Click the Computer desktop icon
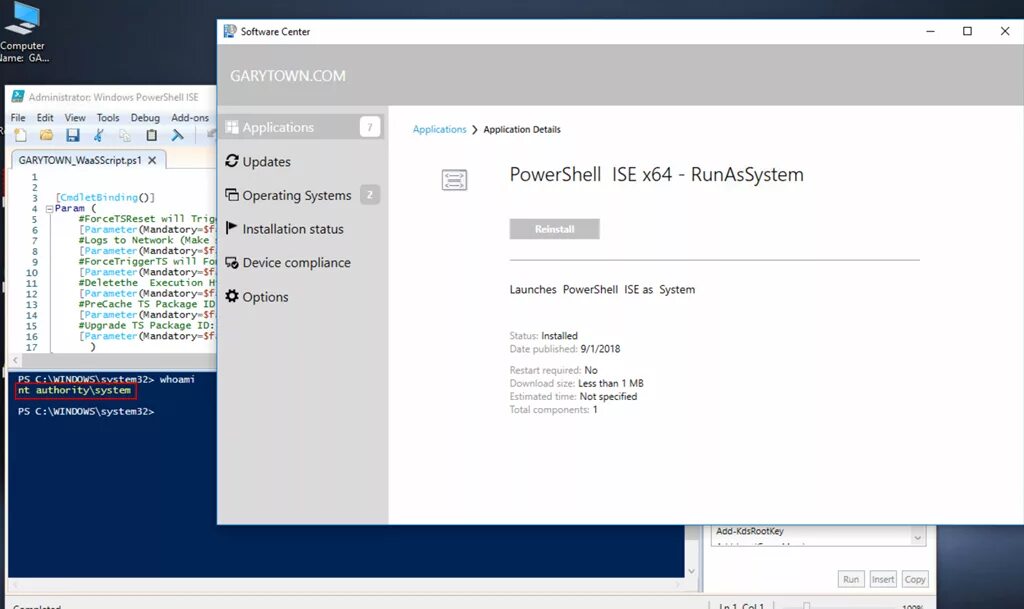Image resolution: width=1024 pixels, height=609 pixels. pos(22,17)
